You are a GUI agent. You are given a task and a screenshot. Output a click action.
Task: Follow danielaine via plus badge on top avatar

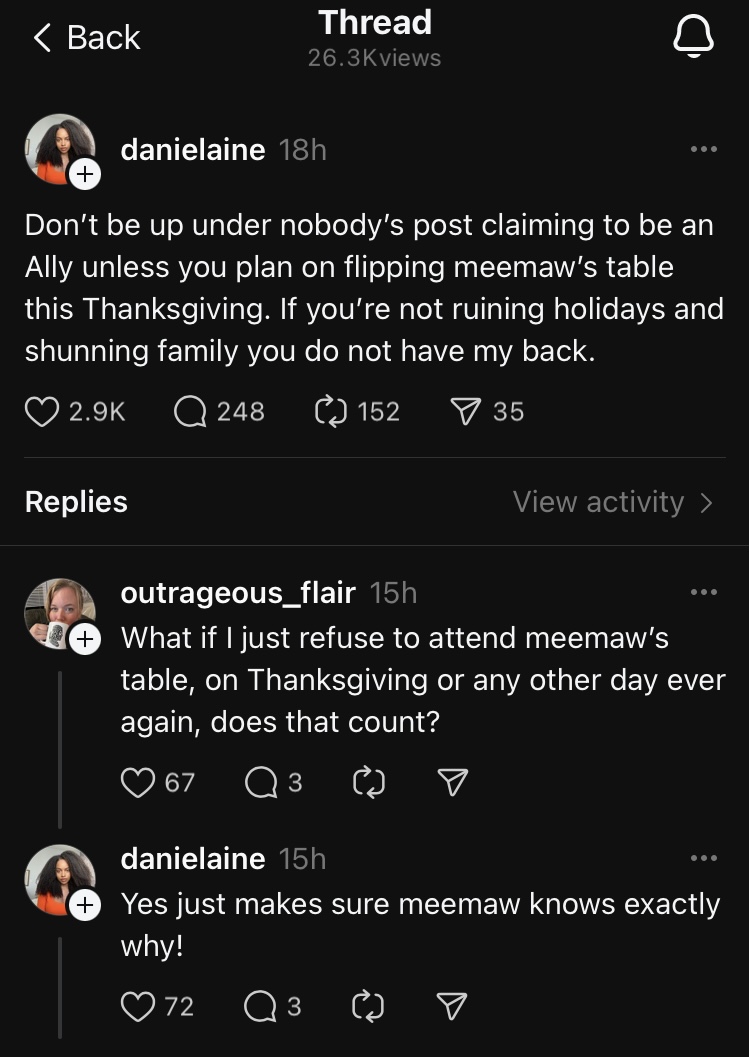coord(84,175)
